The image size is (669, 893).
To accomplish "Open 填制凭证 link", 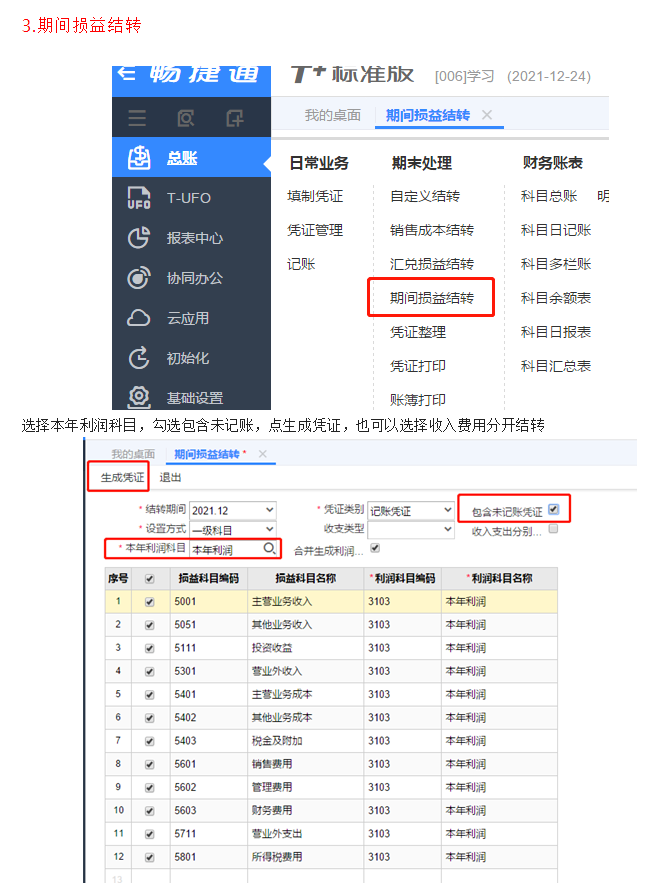I will click(315, 196).
